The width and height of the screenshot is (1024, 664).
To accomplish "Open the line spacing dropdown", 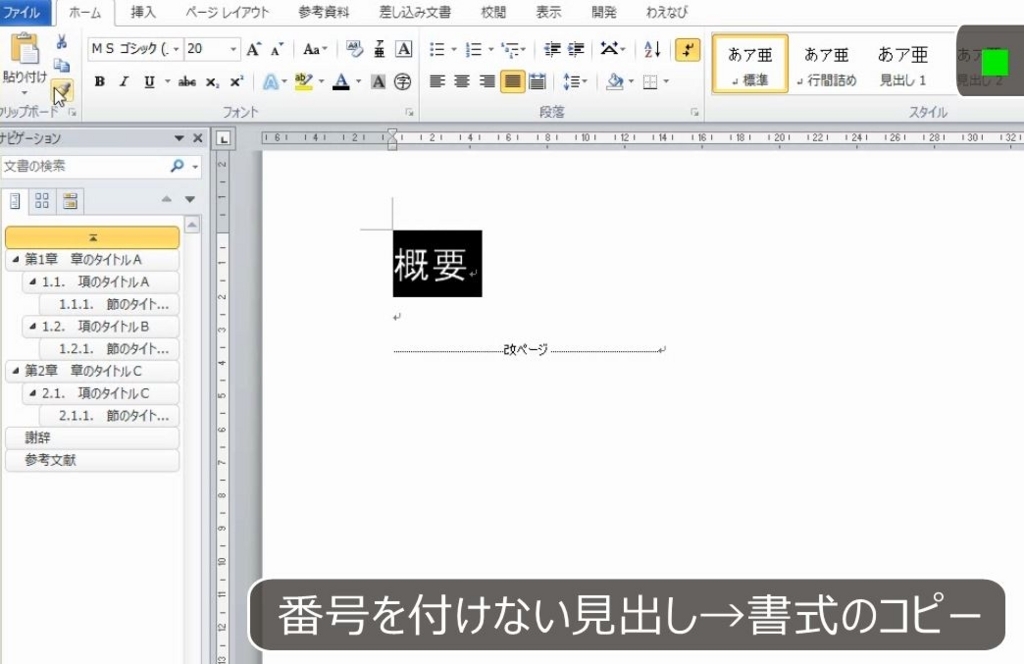I will 575,82.
